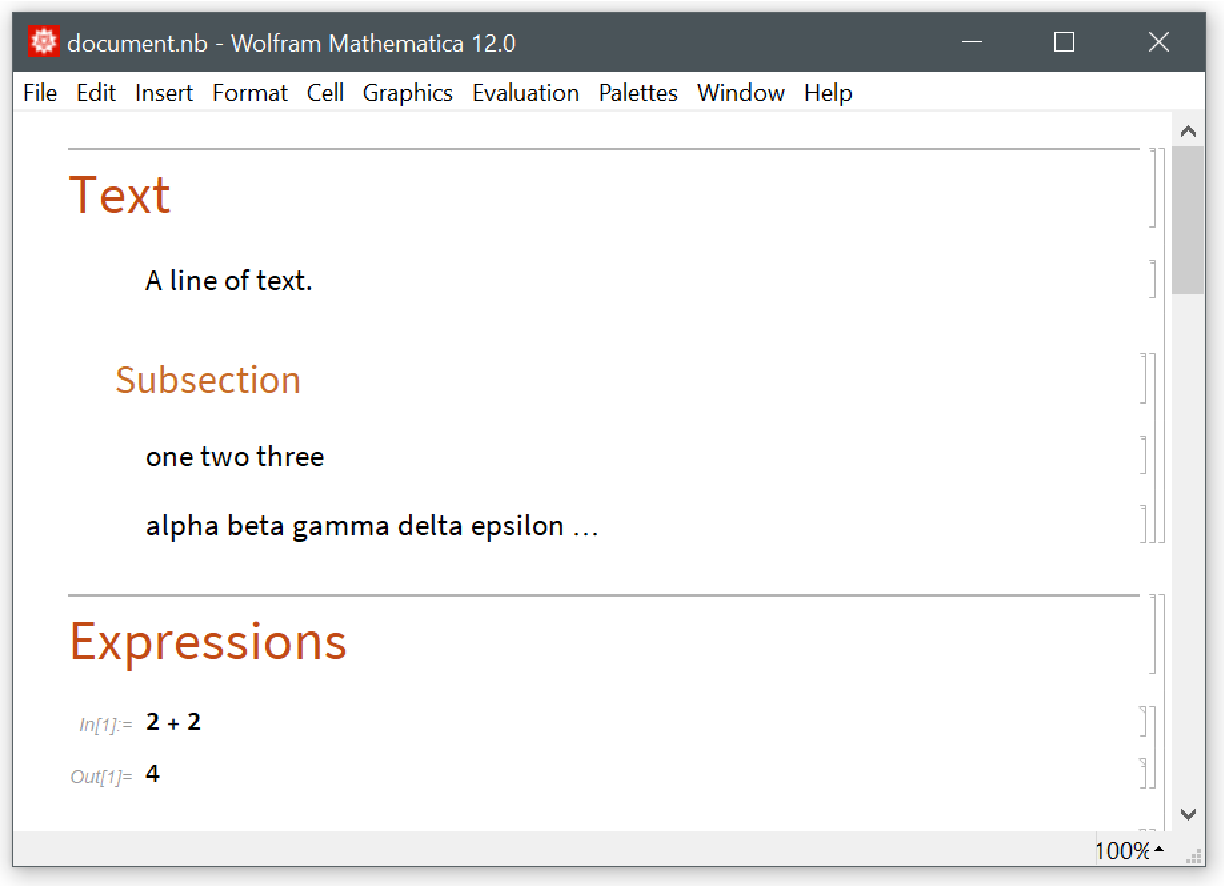This screenshot has width=1224, height=886.
Task: Open the 100% magnification dropdown
Action: (1130, 851)
